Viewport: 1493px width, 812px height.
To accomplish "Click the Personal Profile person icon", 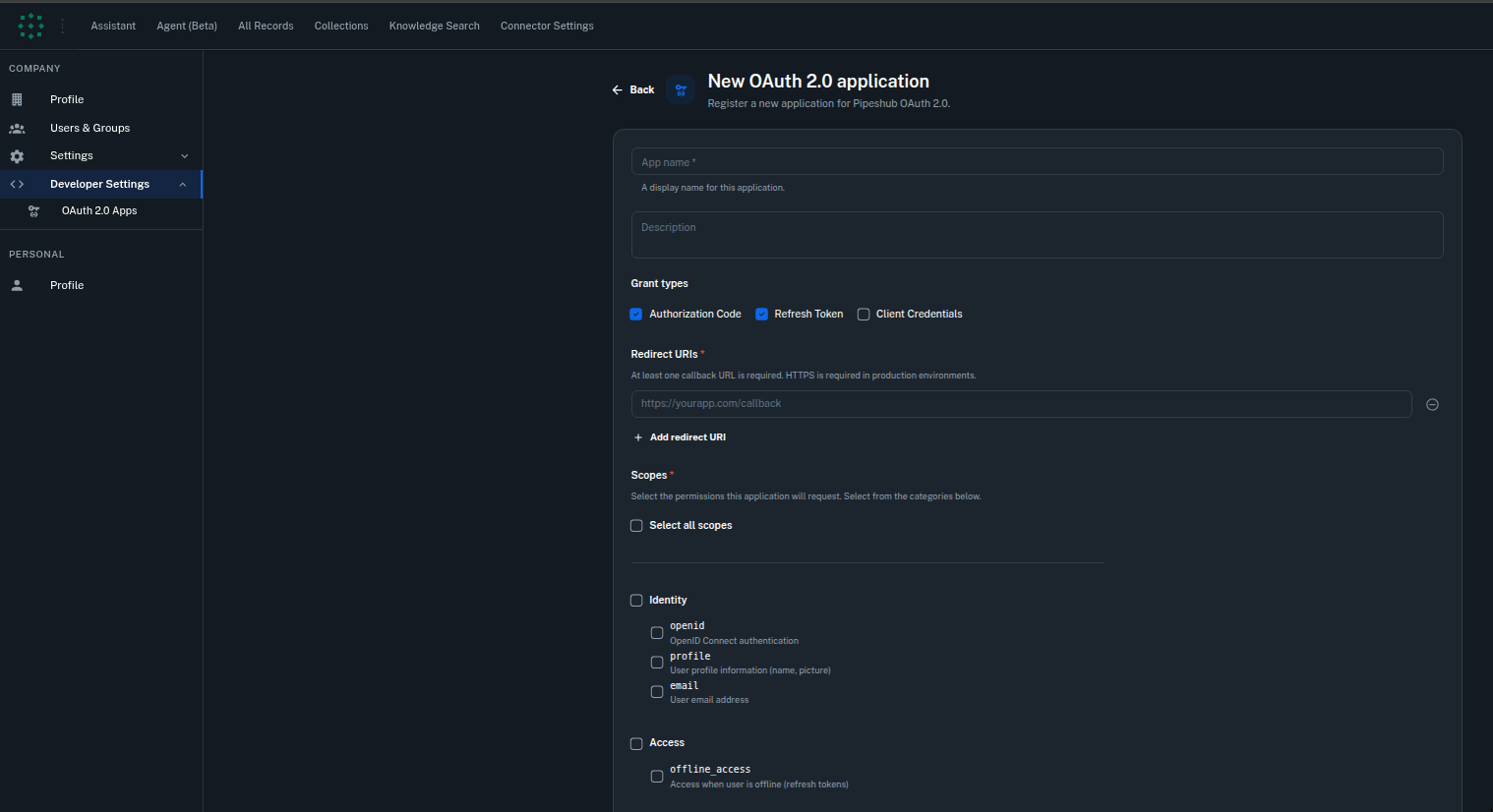I will pos(17,285).
